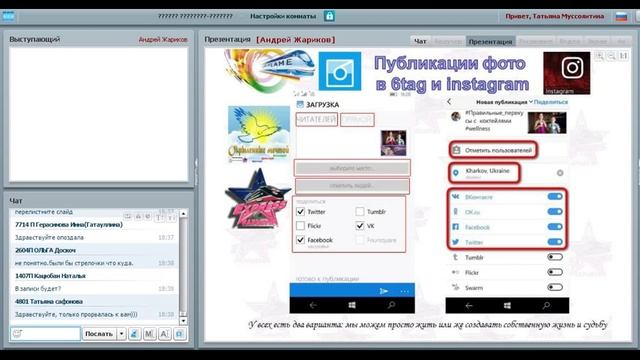
Task: Switch off Twitter sharing toggle in Instagram
Action: click(555, 242)
